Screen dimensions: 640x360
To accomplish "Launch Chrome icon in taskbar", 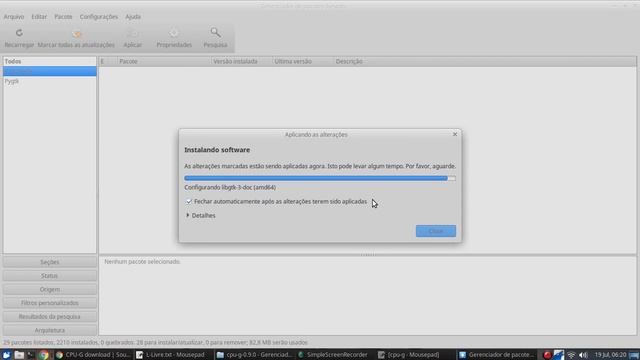I will click(43, 355).
